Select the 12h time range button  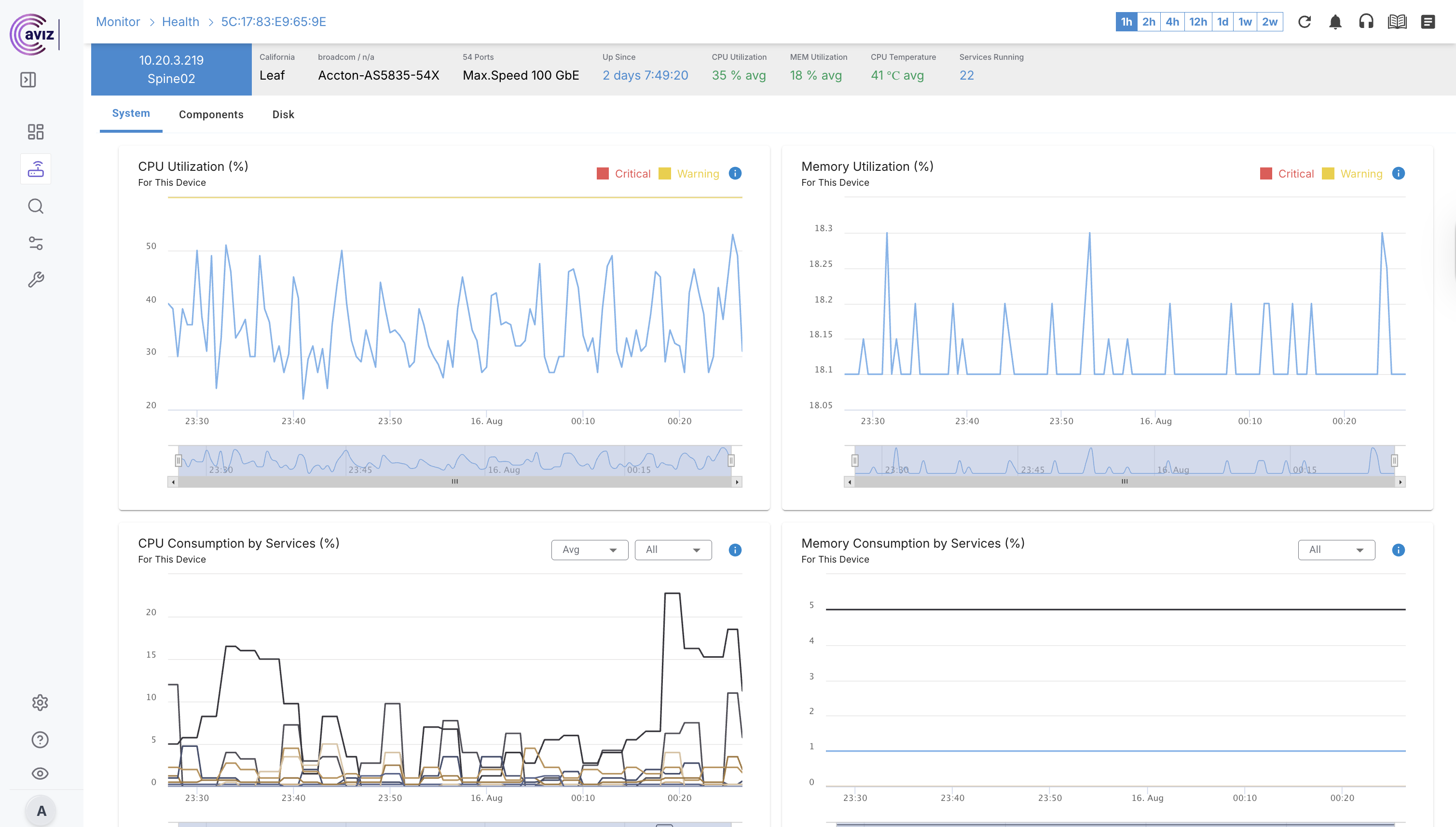[1197, 22]
